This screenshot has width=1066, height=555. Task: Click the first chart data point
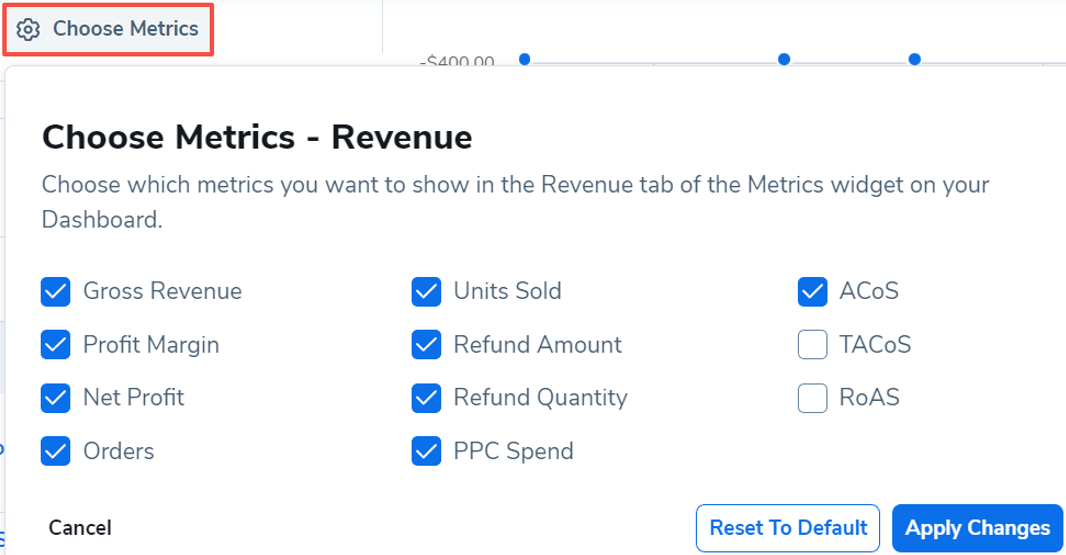(524, 60)
